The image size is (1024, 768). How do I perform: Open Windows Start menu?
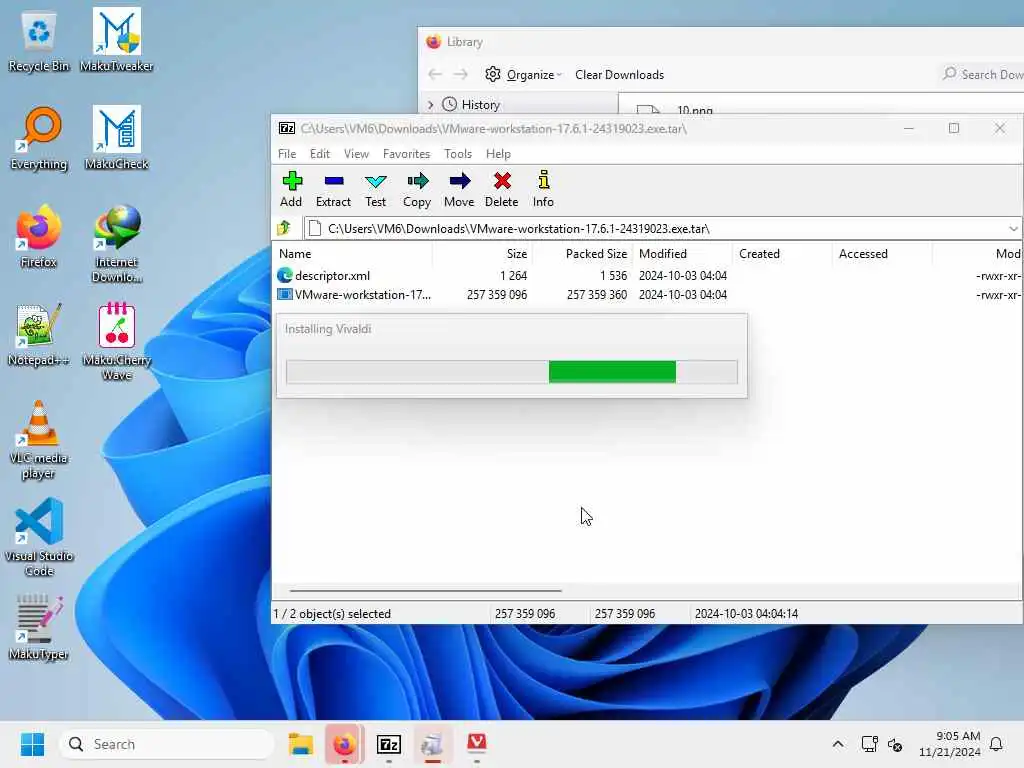coord(32,744)
